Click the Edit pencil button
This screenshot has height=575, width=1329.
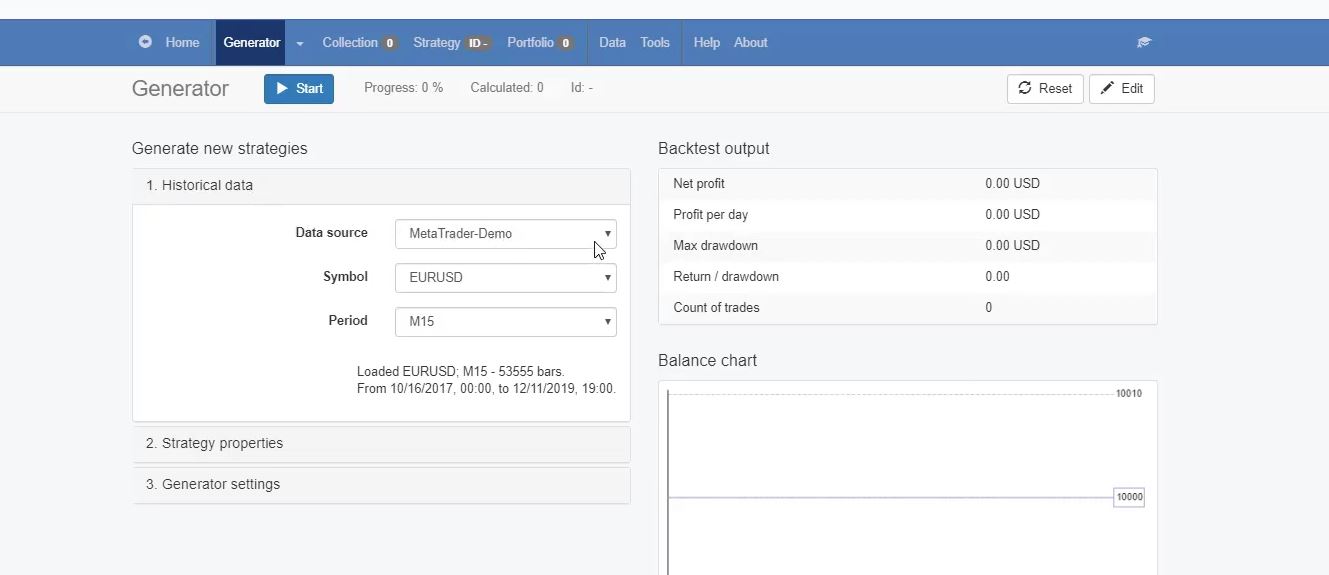[1121, 88]
